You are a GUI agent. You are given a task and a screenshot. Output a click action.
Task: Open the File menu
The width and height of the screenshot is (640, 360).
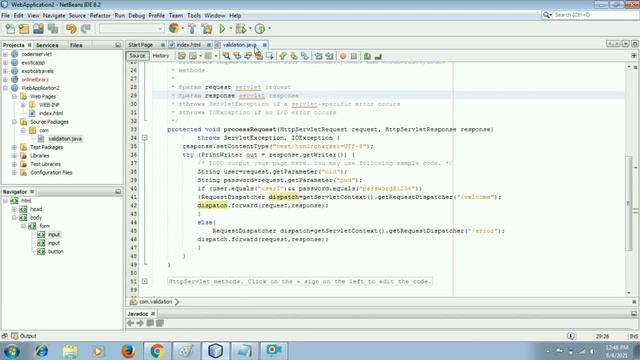tap(6, 16)
